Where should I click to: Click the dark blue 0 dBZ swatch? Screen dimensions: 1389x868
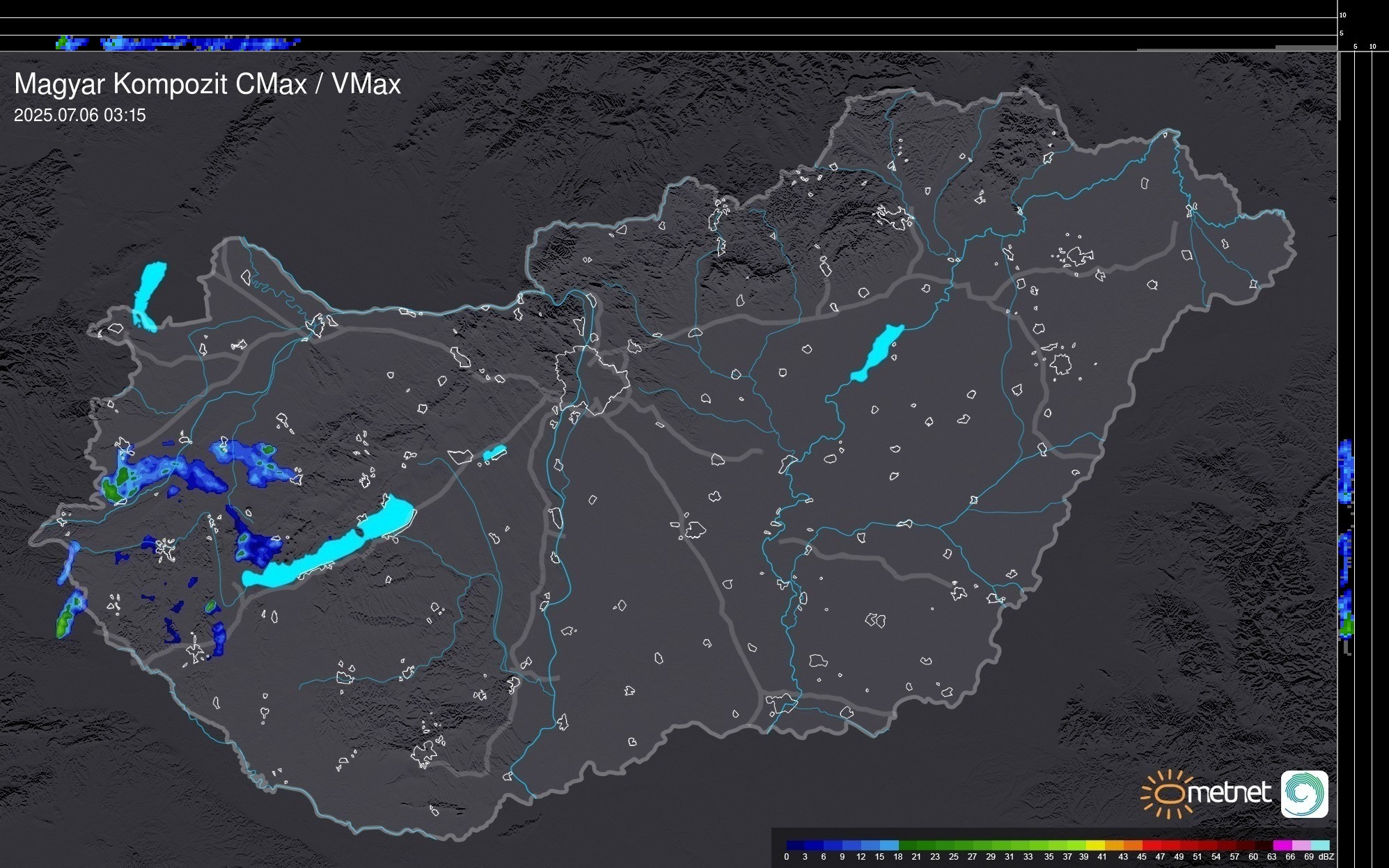click(x=796, y=845)
